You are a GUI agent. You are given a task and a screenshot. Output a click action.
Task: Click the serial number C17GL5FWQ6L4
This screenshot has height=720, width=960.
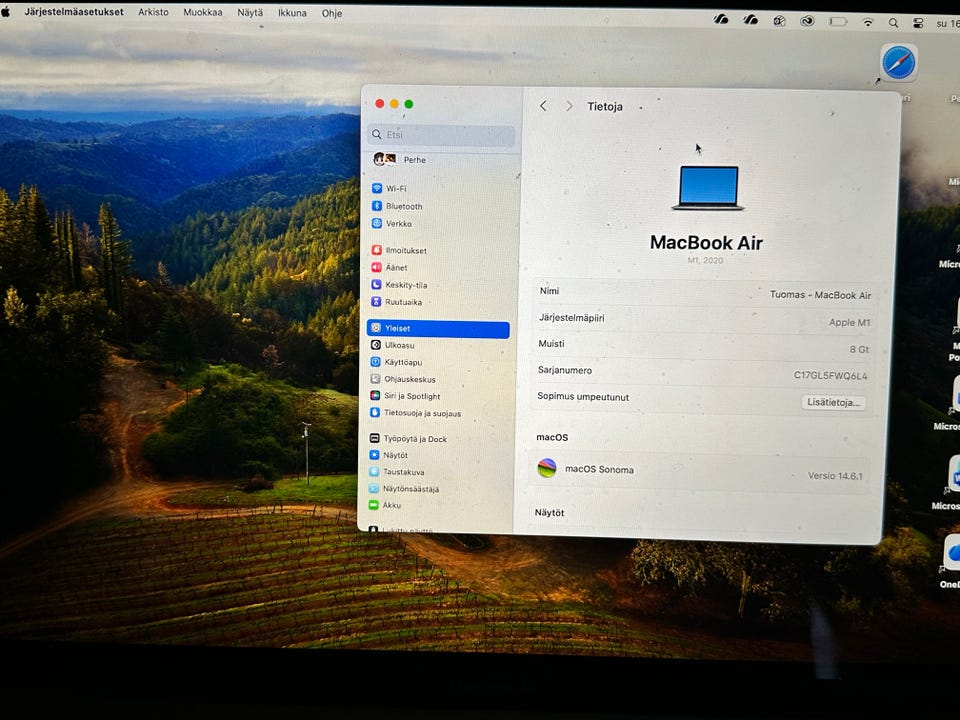[830, 375]
